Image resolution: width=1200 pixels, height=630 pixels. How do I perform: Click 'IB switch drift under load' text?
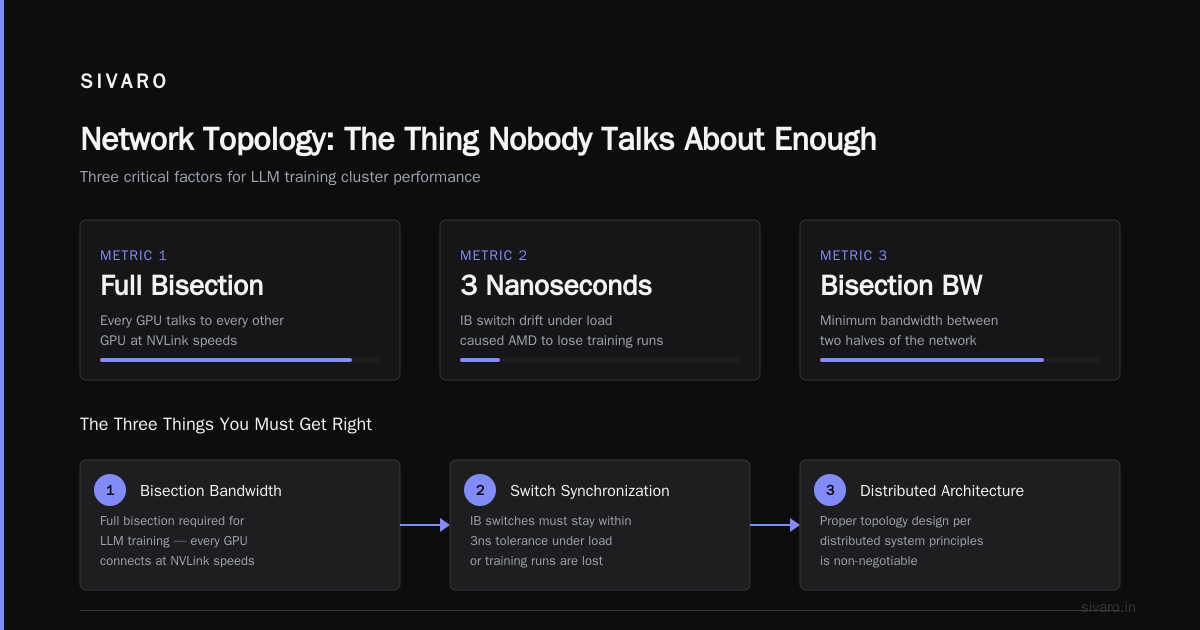coord(536,321)
